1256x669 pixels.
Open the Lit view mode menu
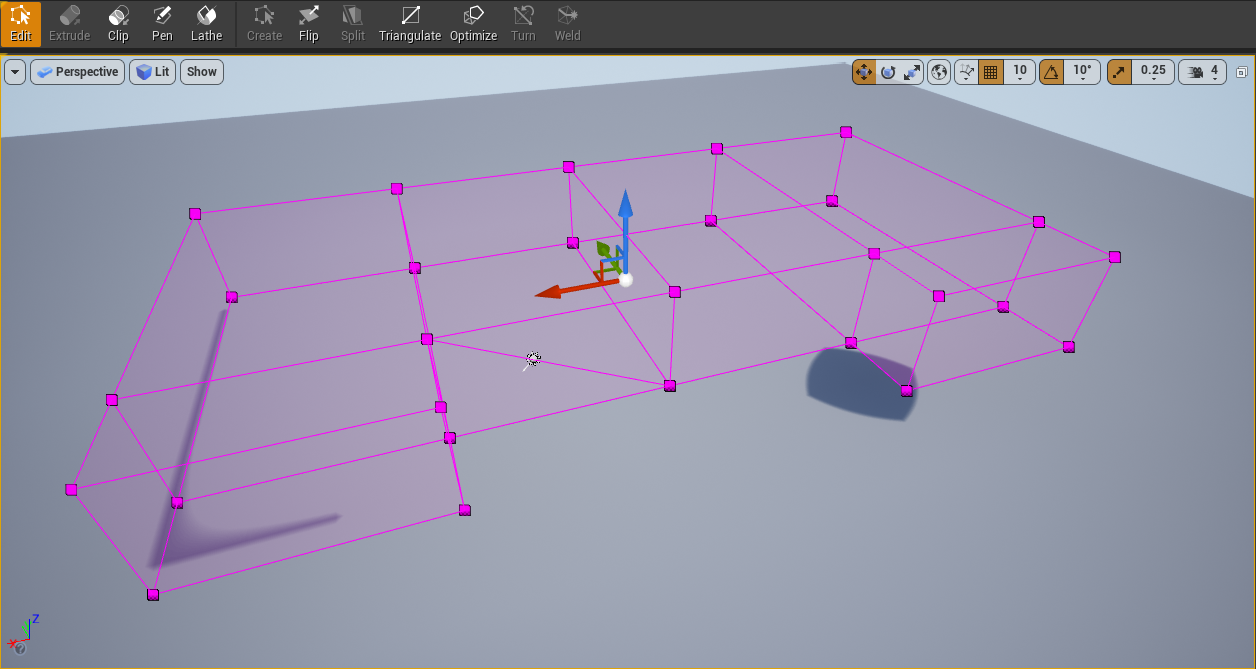[x=152, y=72]
